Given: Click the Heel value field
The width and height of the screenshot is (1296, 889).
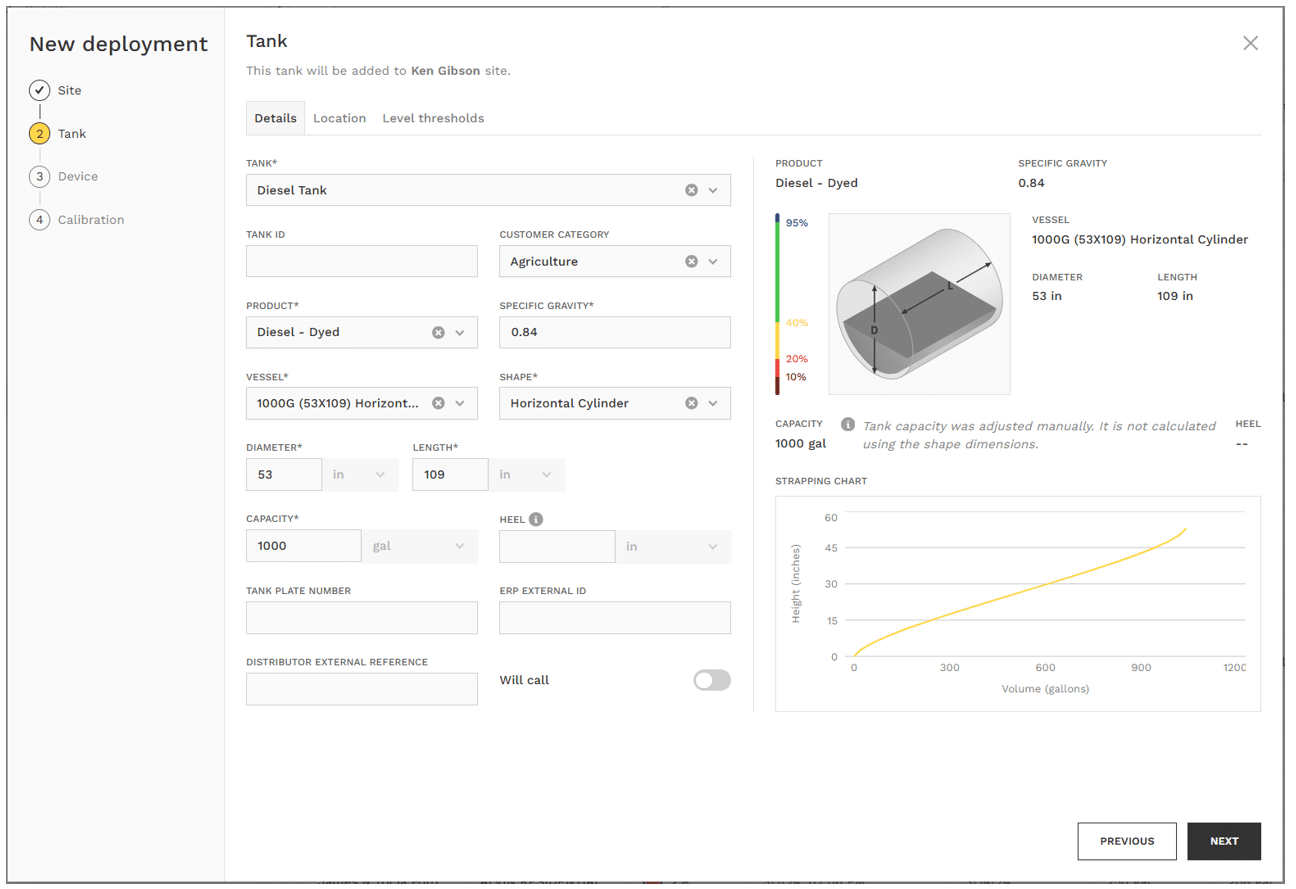Looking at the screenshot, I should (x=557, y=546).
